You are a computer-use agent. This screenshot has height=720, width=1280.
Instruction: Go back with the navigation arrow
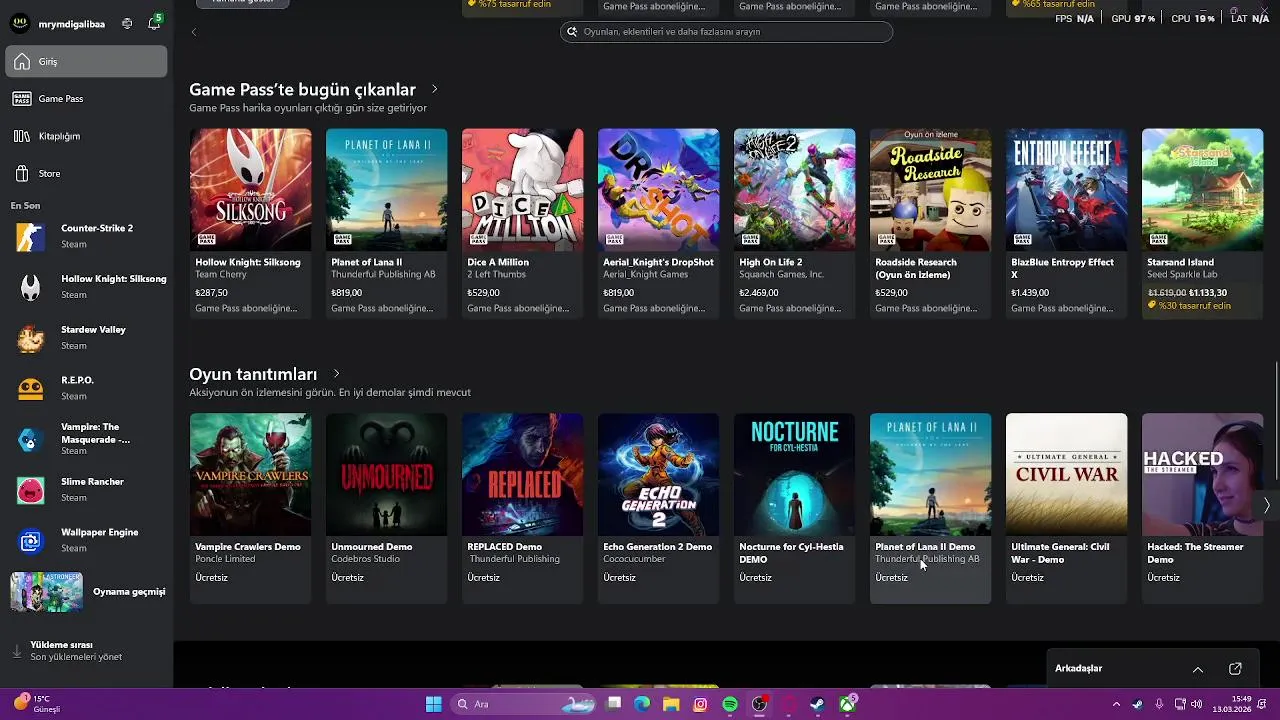coord(194,32)
